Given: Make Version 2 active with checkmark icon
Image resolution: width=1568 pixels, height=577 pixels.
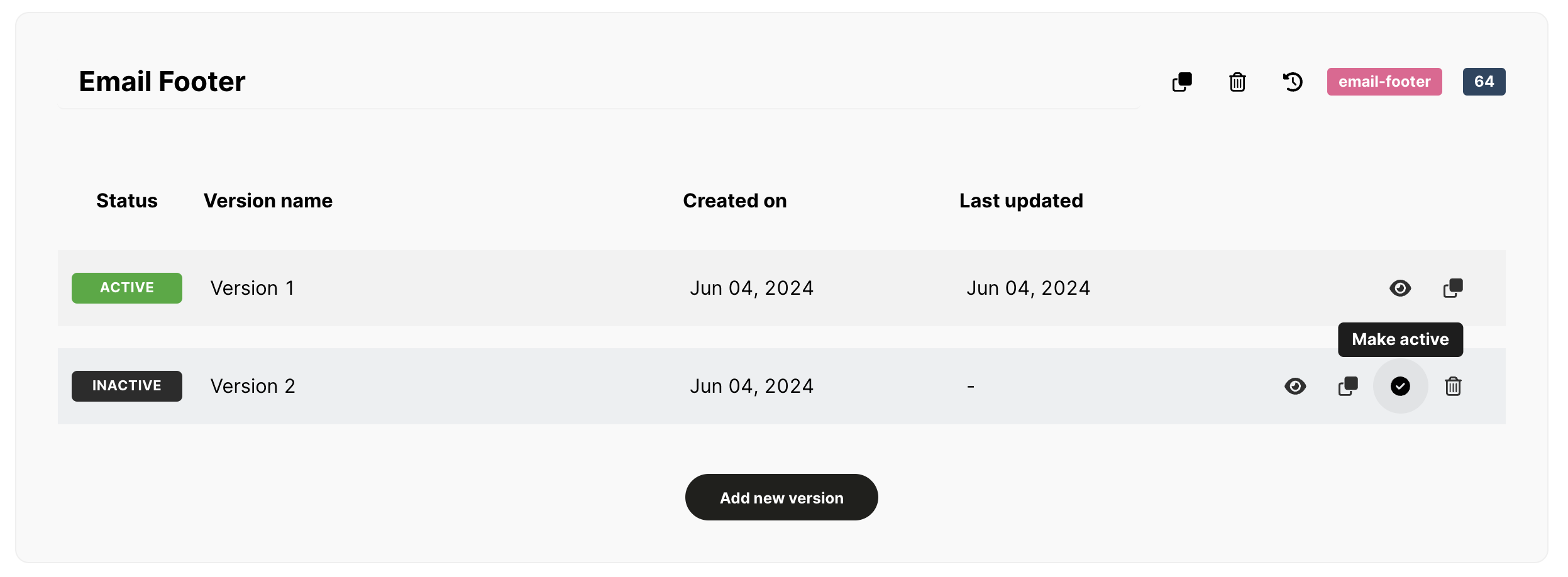Looking at the screenshot, I should pyautogui.click(x=1400, y=387).
